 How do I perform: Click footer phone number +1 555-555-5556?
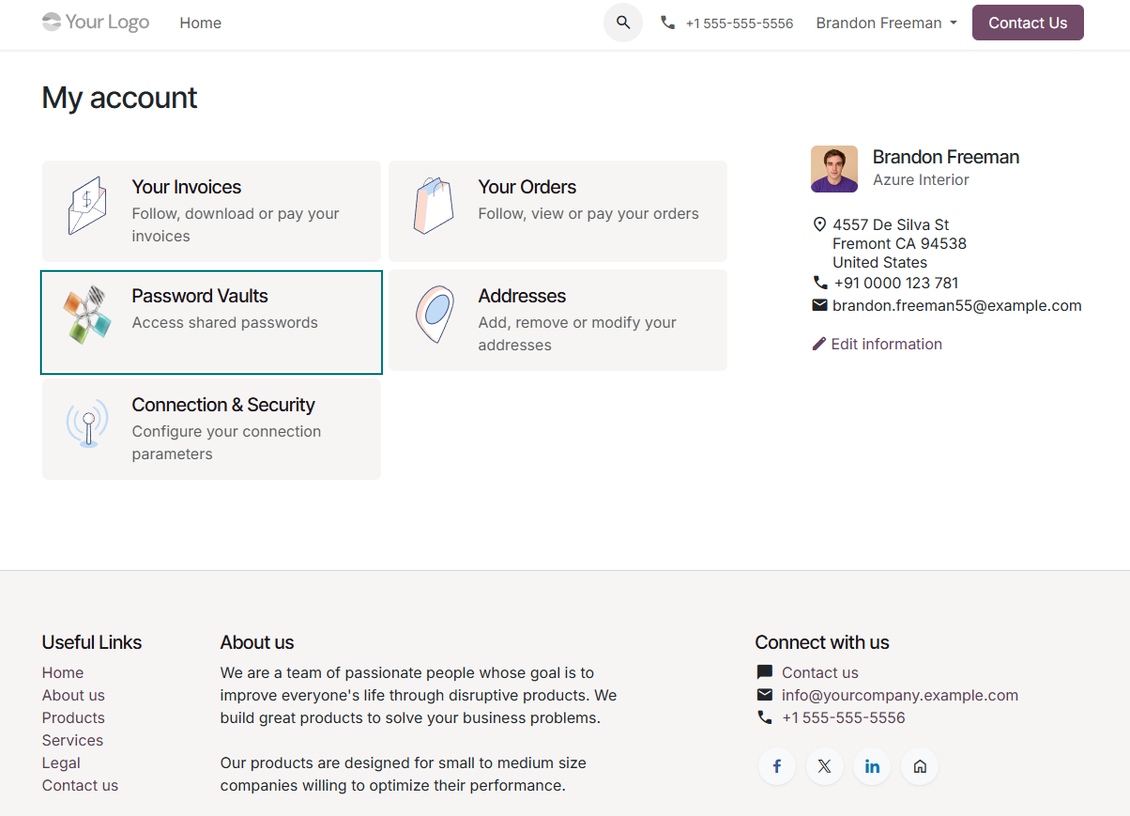click(x=843, y=717)
